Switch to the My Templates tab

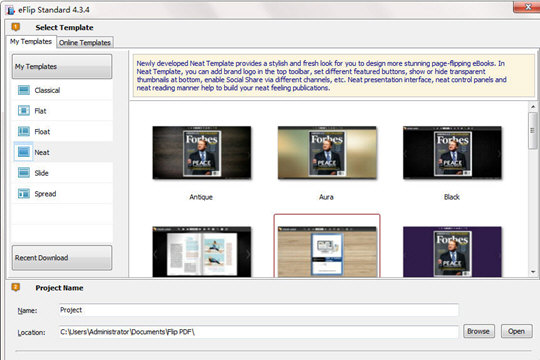(x=31, y=42)
